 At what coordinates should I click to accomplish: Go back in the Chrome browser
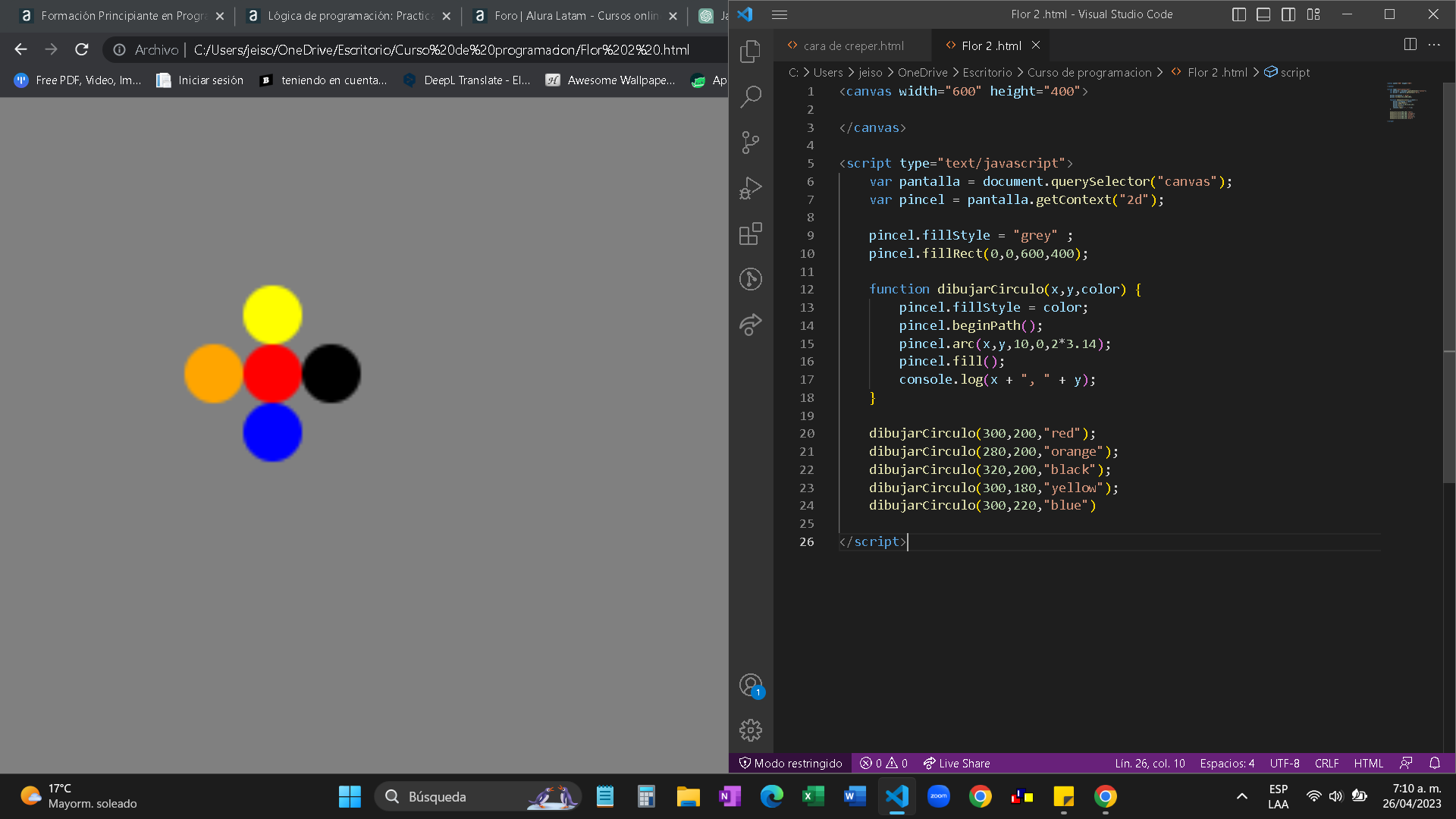pos(20,49)
